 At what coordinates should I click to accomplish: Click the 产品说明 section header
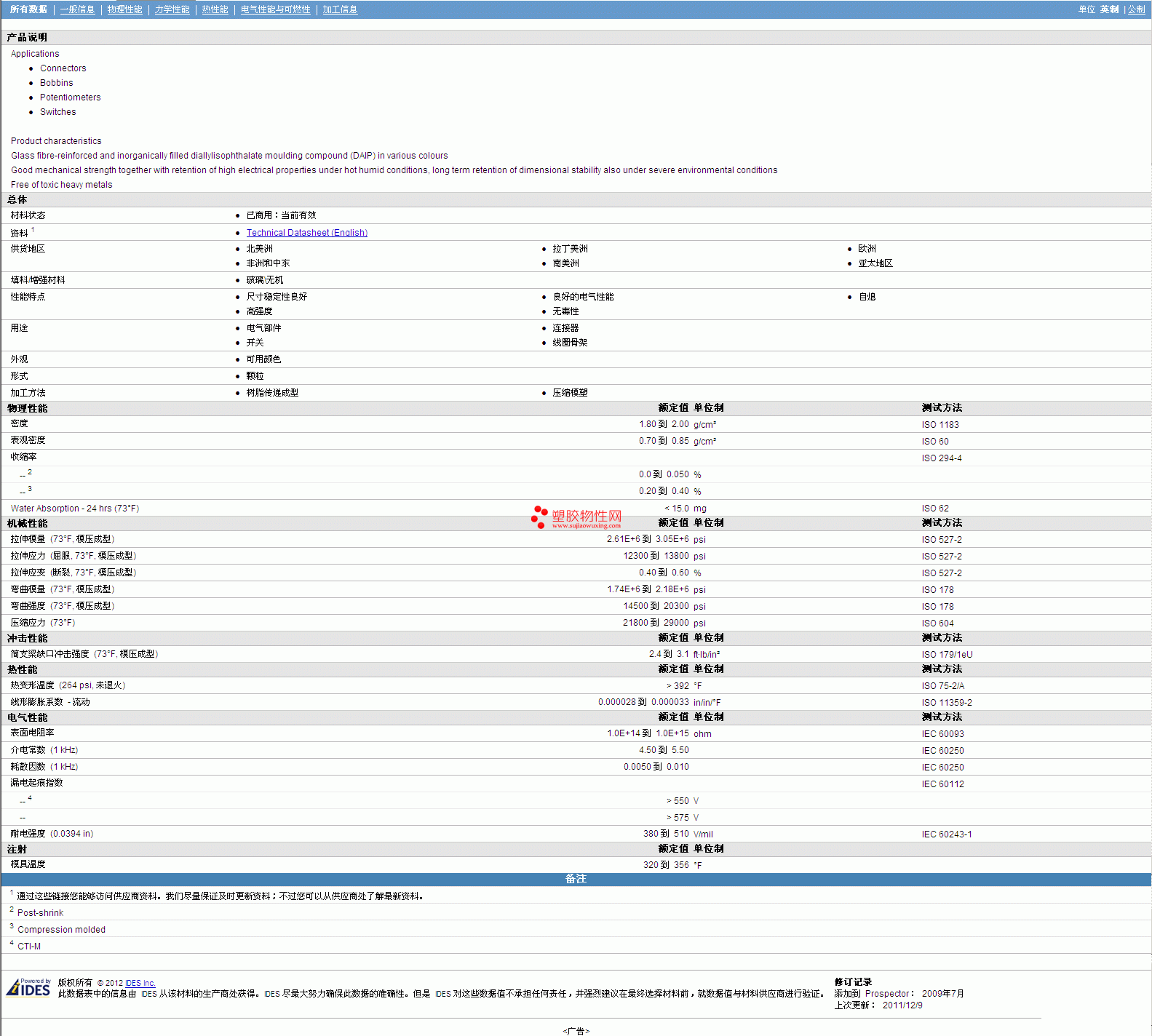[27, 37]
